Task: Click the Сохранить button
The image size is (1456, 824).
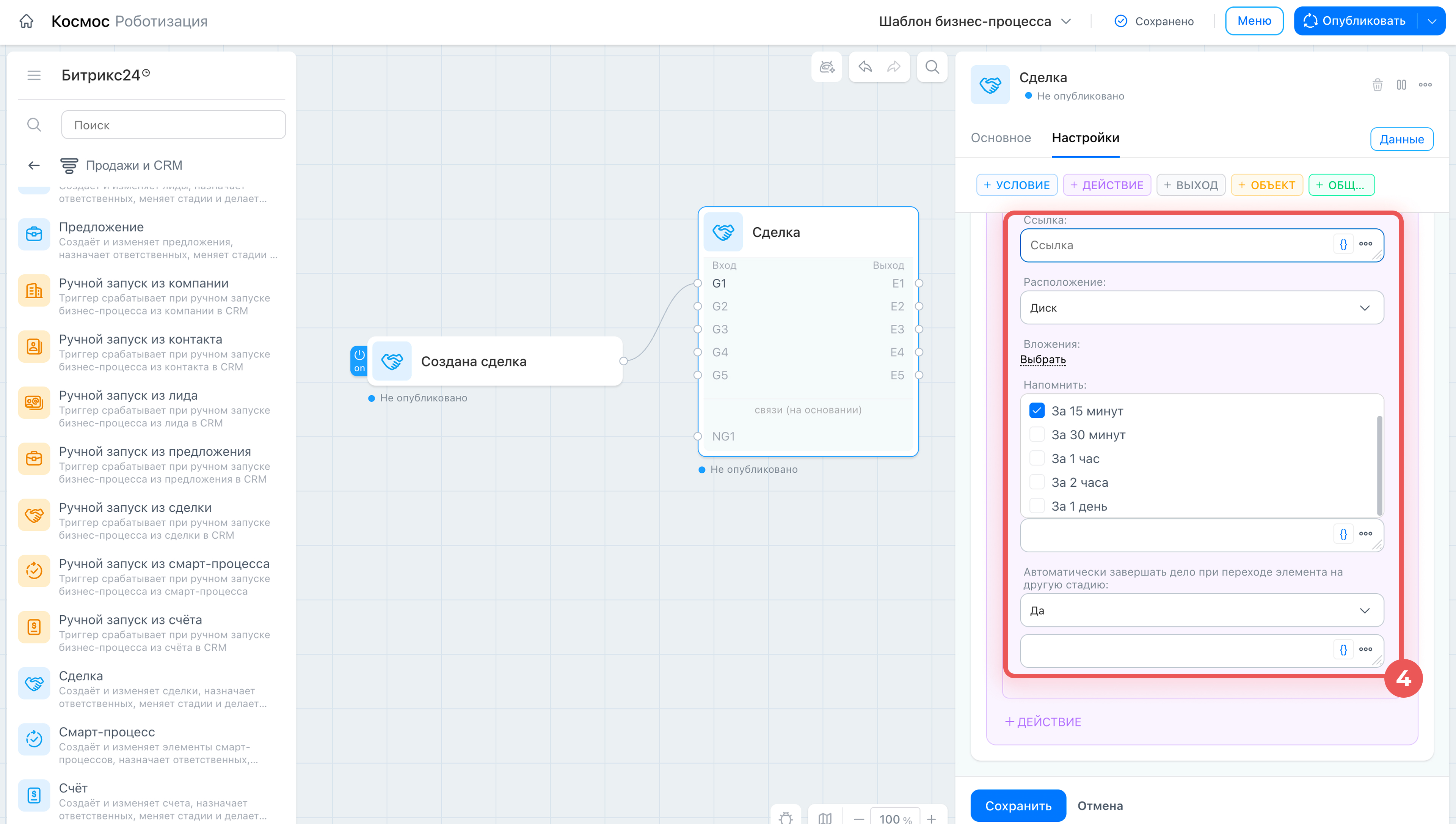Action: click(x=1018, y=805)
